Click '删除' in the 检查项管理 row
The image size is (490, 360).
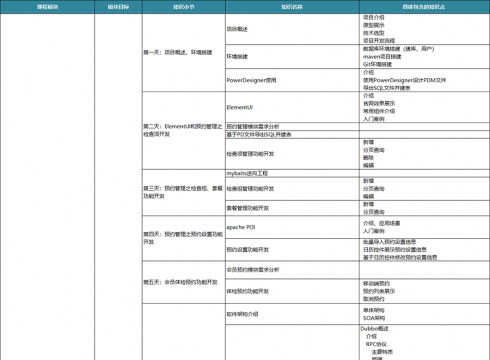368,158
